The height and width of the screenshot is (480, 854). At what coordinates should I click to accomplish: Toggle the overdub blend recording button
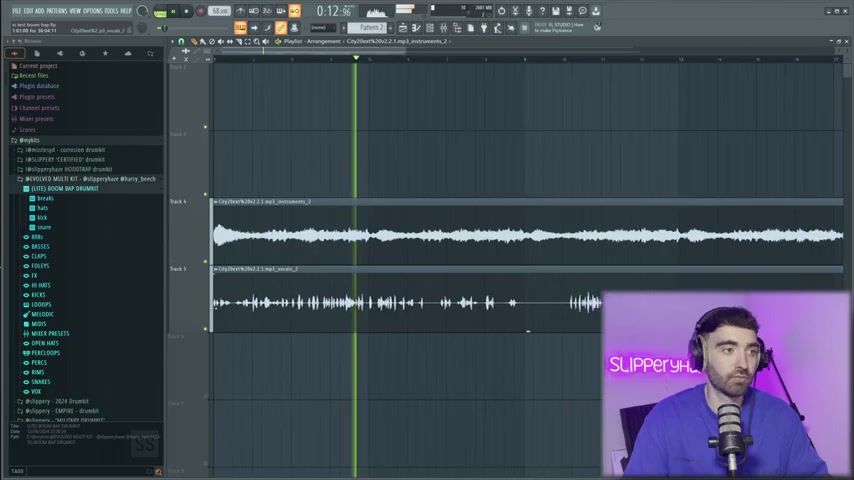tap(281, 11)
